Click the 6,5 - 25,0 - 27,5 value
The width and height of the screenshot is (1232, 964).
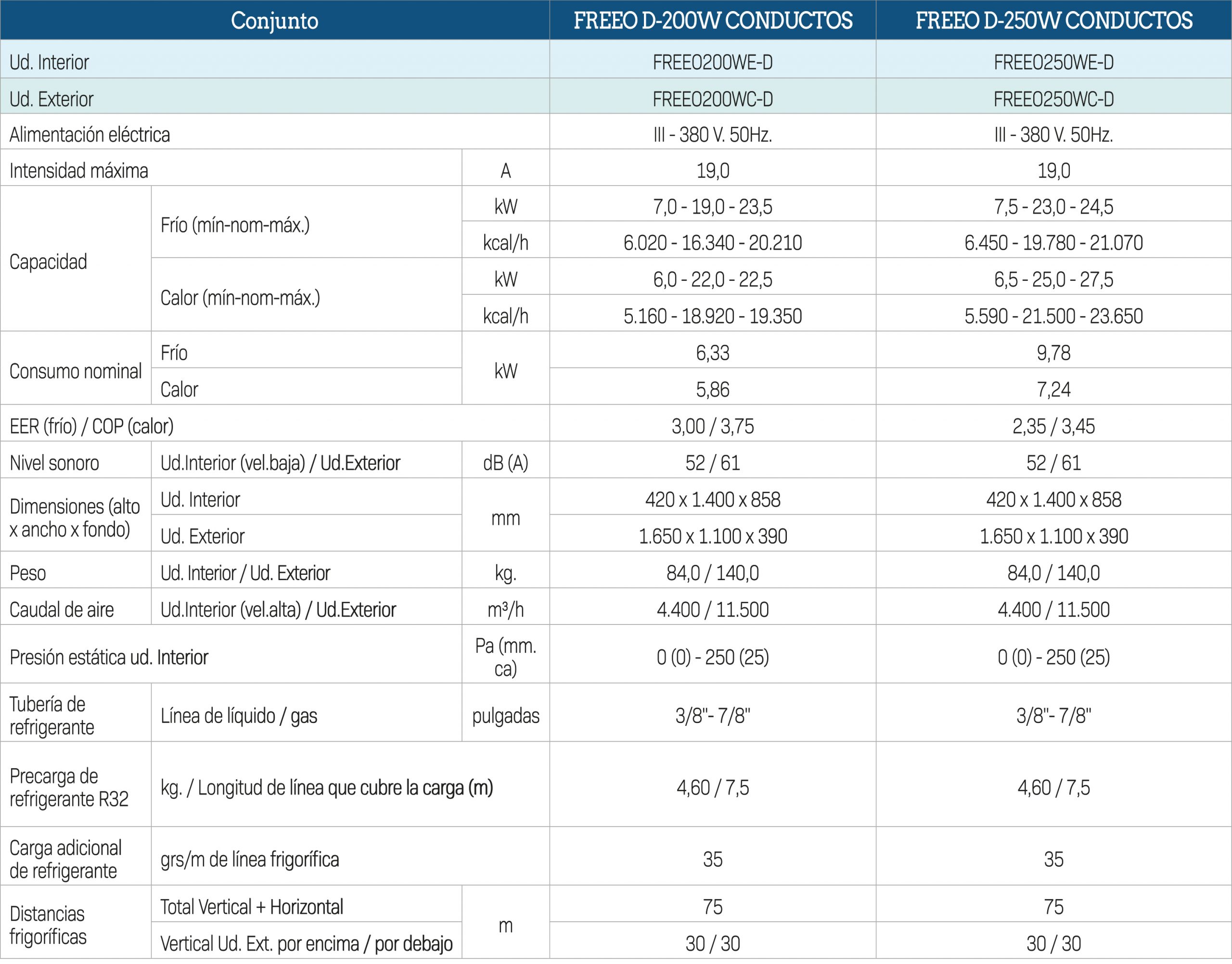click(x=1053, y=280)
